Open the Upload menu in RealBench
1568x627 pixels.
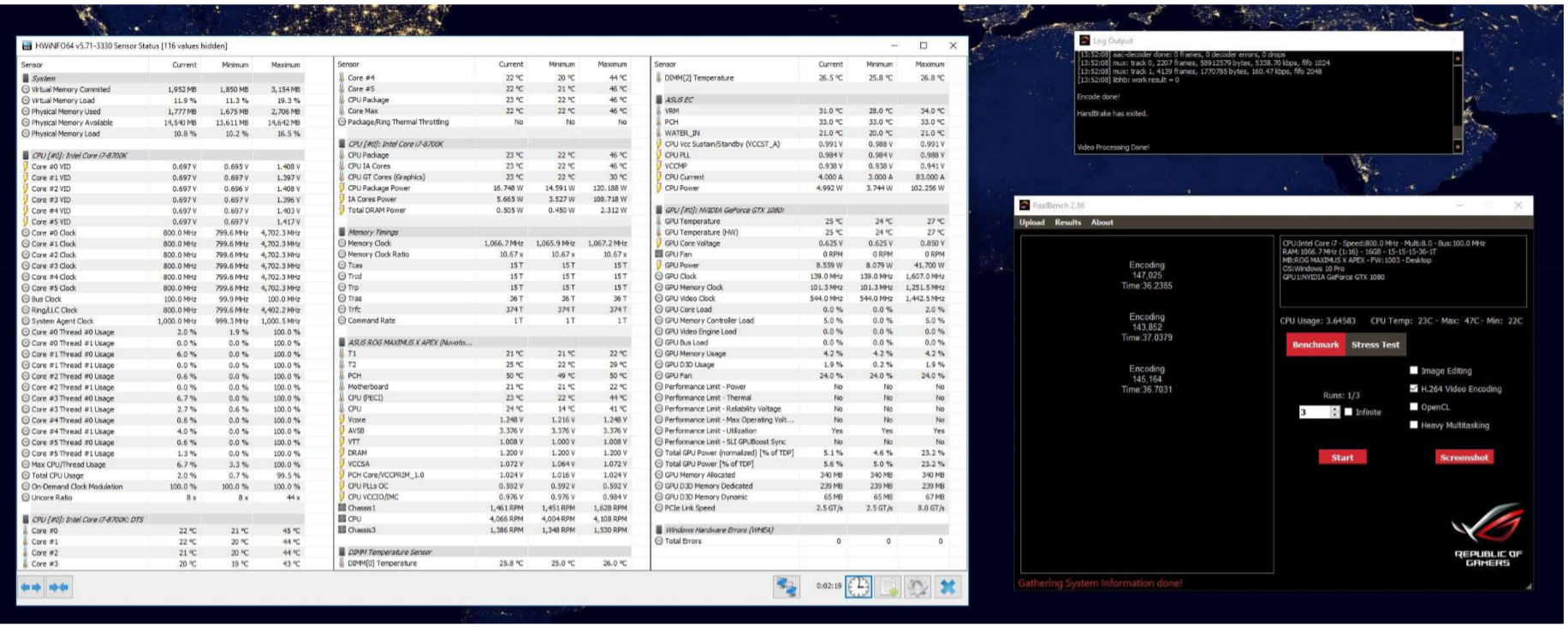1031,223
